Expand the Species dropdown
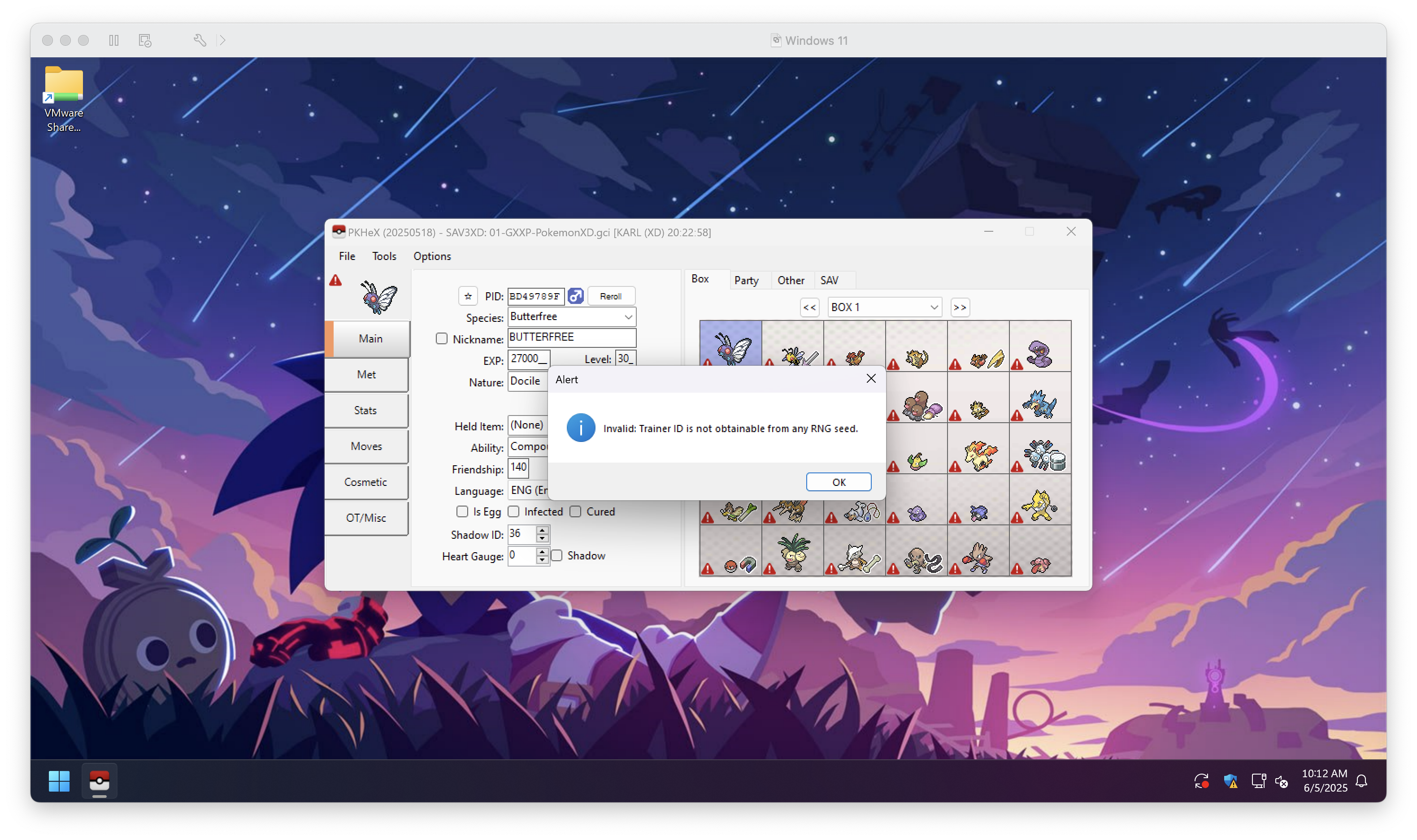The width and height of the screenshot is (1417, 840). click(x=628, y=317)
